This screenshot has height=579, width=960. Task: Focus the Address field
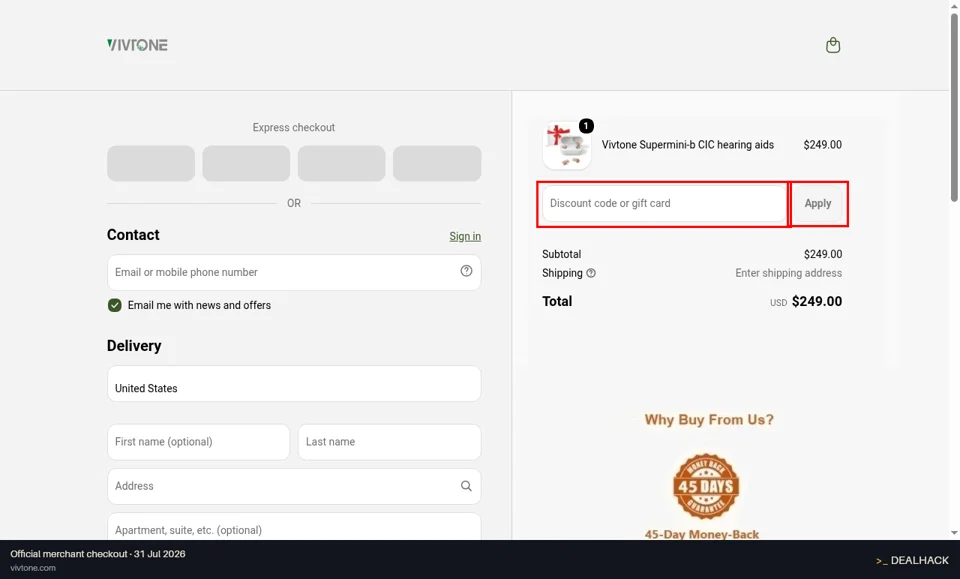294,486
